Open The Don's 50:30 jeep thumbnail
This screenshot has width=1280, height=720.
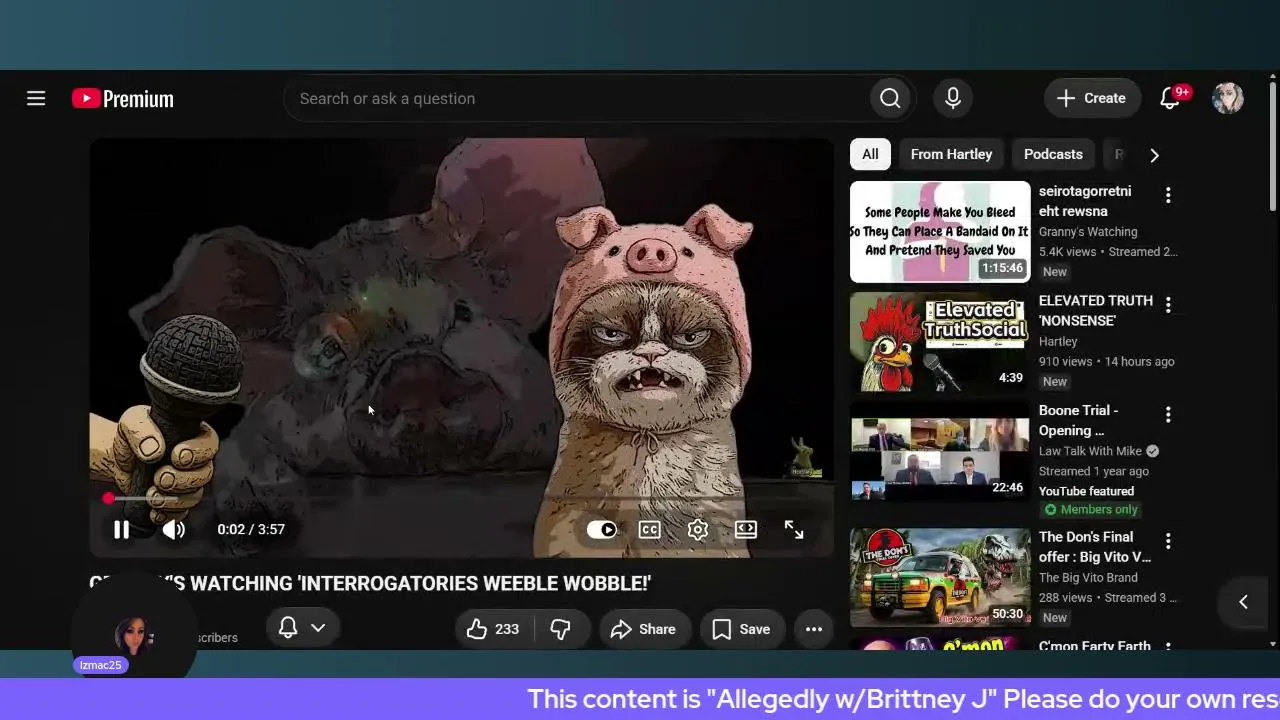pos(940,577)
